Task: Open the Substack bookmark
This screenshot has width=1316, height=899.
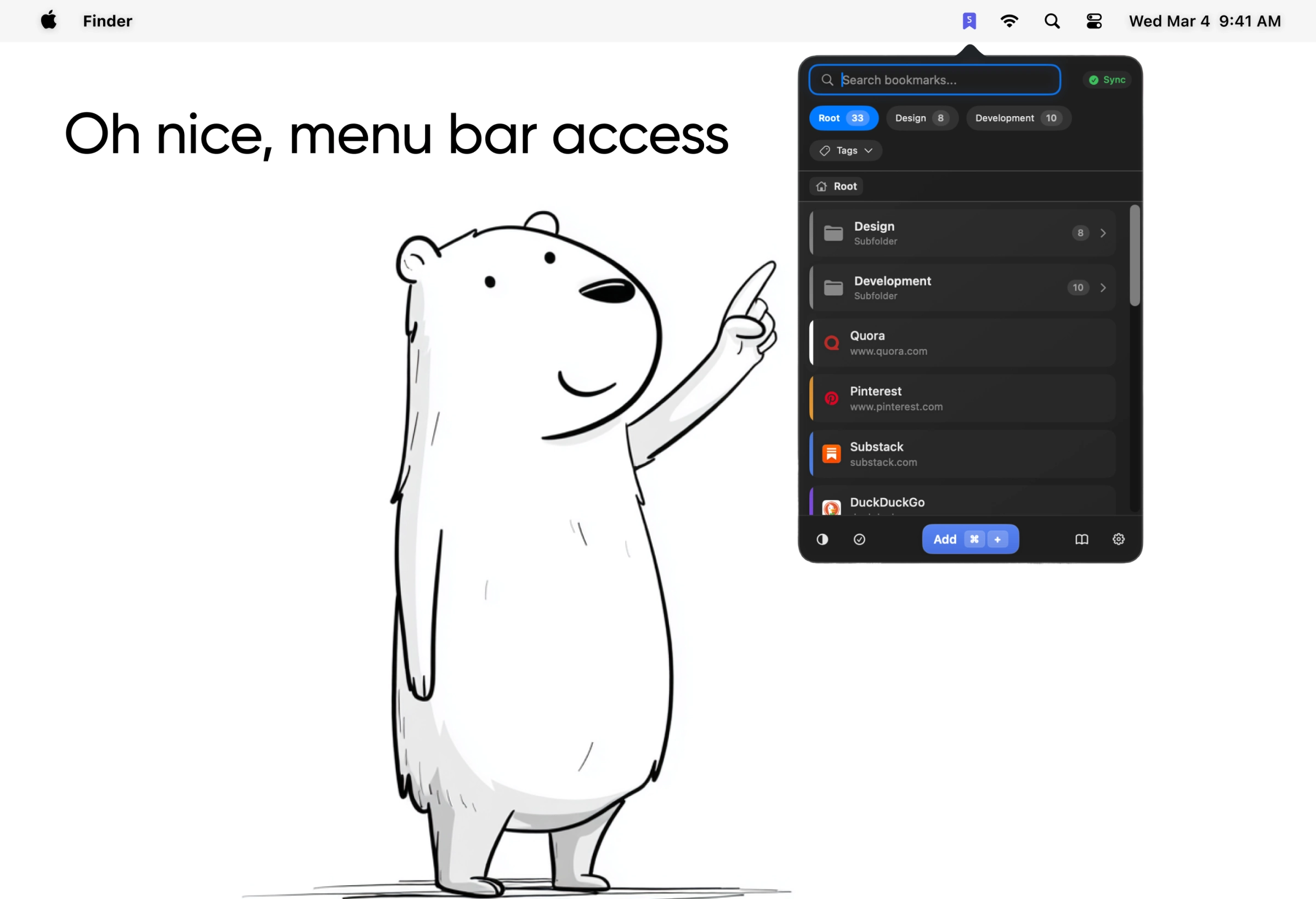Action: point(963,453)
